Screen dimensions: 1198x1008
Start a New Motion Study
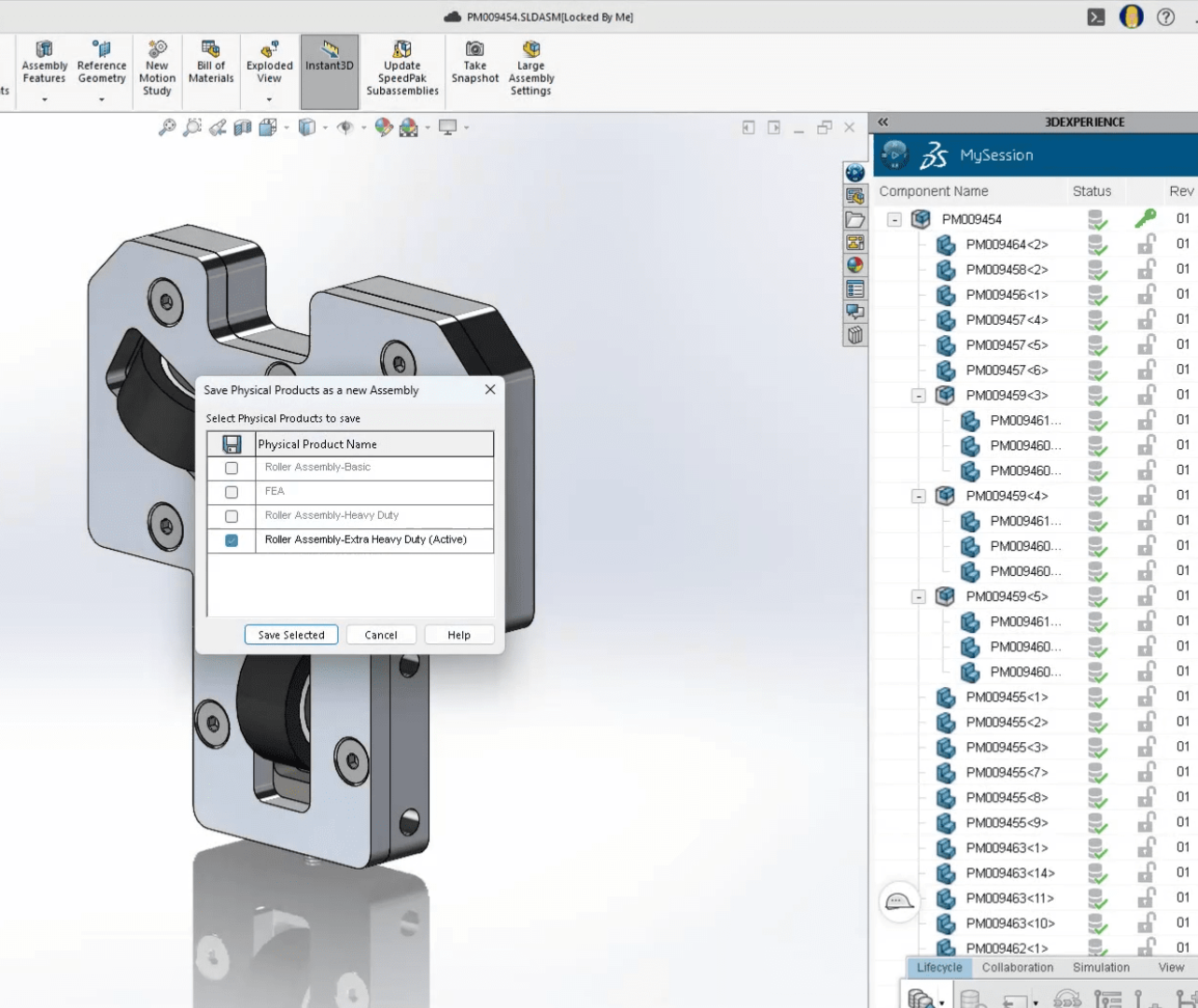[157, 65]
